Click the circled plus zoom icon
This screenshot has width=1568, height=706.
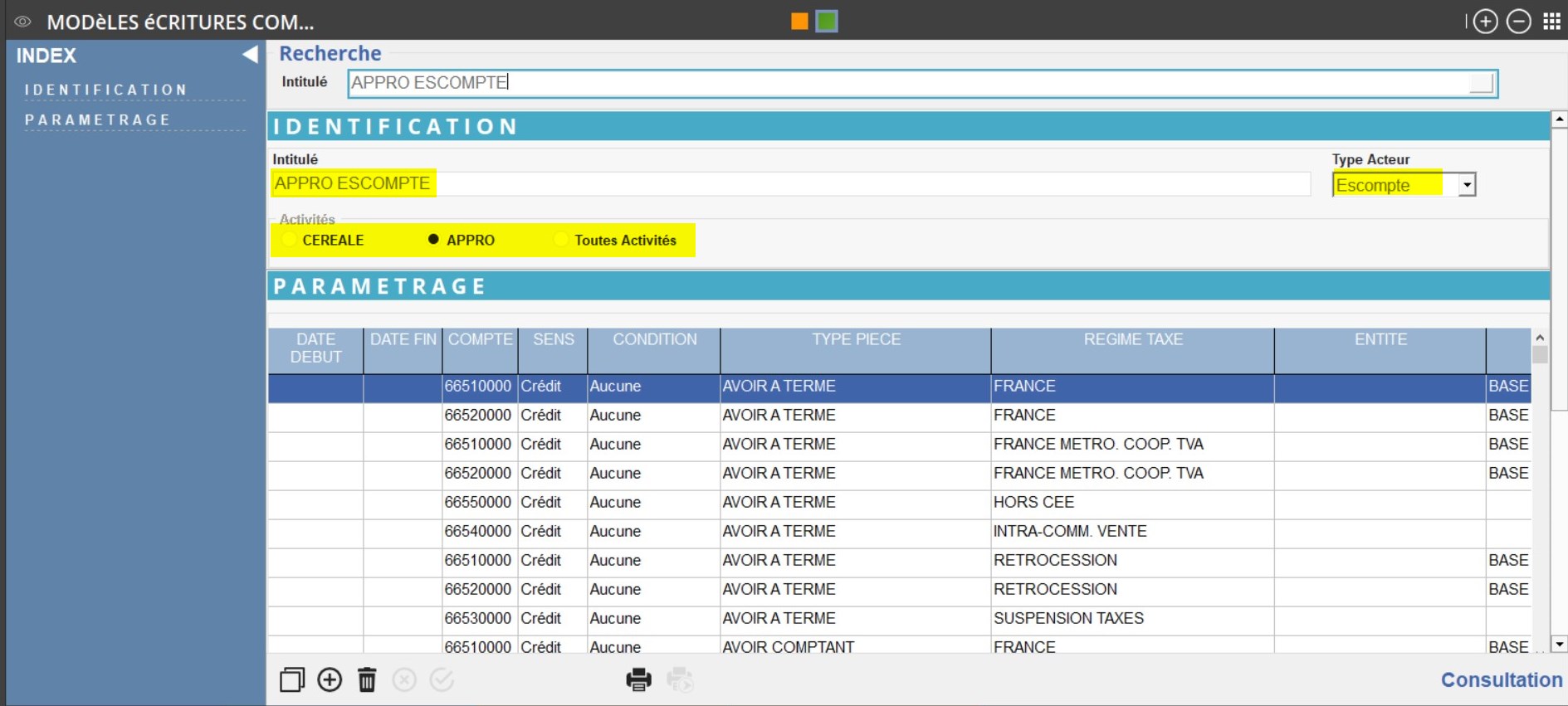pos(1485,22)
